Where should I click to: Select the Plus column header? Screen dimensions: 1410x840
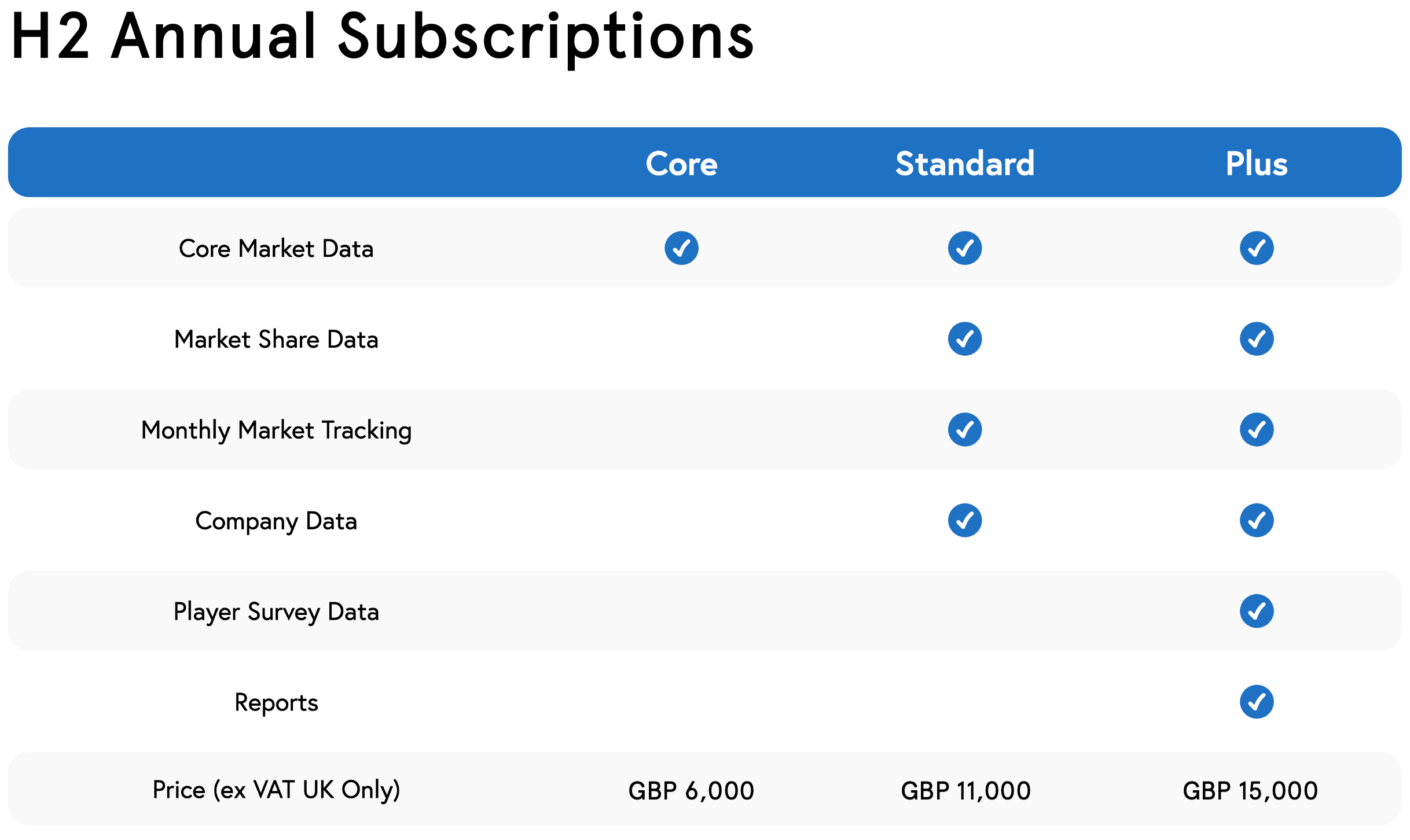pos(1256,164)
